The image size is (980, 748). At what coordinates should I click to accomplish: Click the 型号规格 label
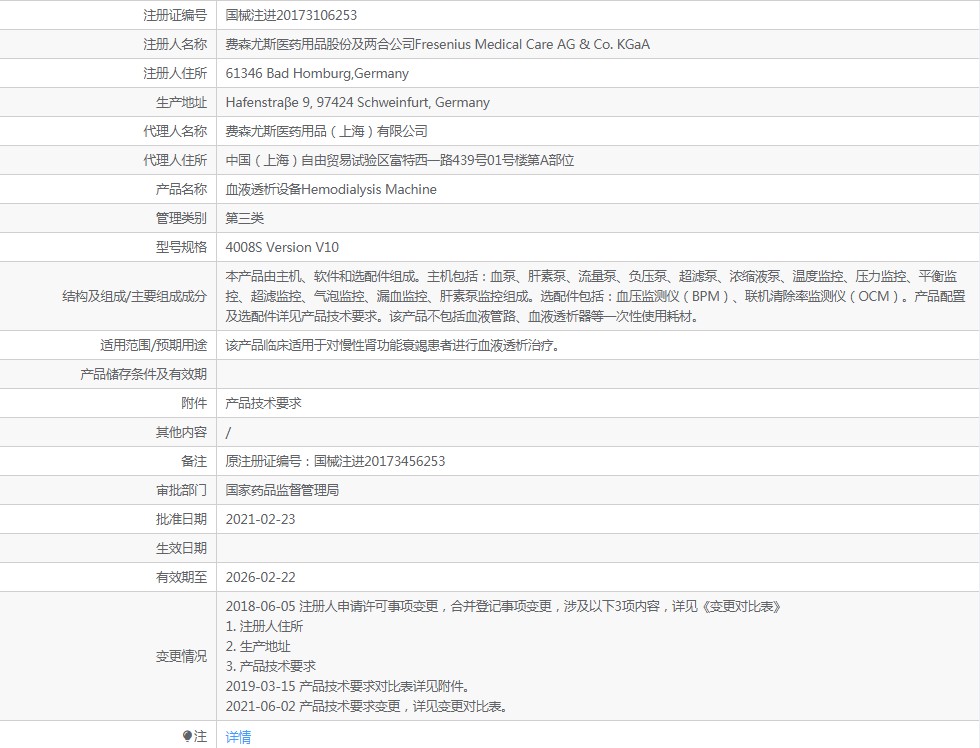point(181,247)
